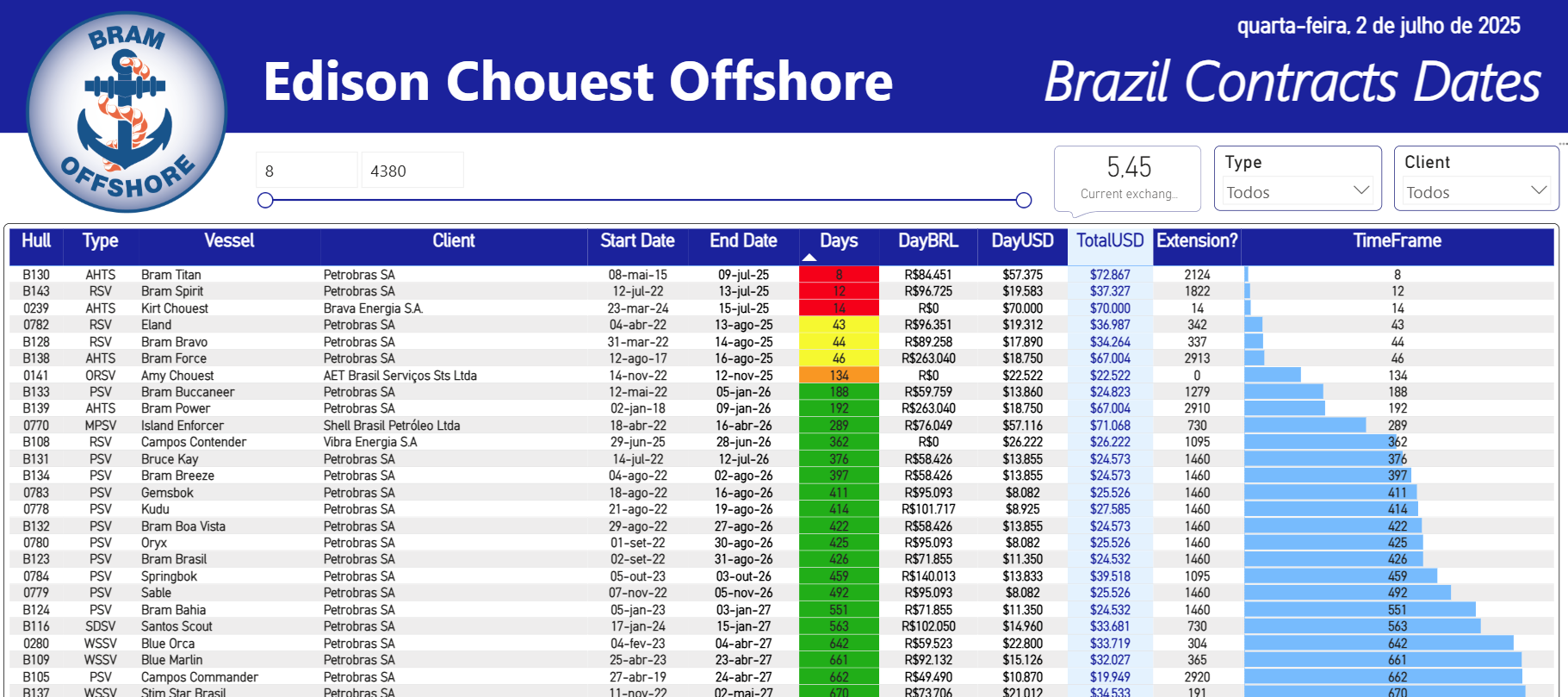Click the days range slider track
Screen dimensions: 1568x697
[x=644, y=201]
